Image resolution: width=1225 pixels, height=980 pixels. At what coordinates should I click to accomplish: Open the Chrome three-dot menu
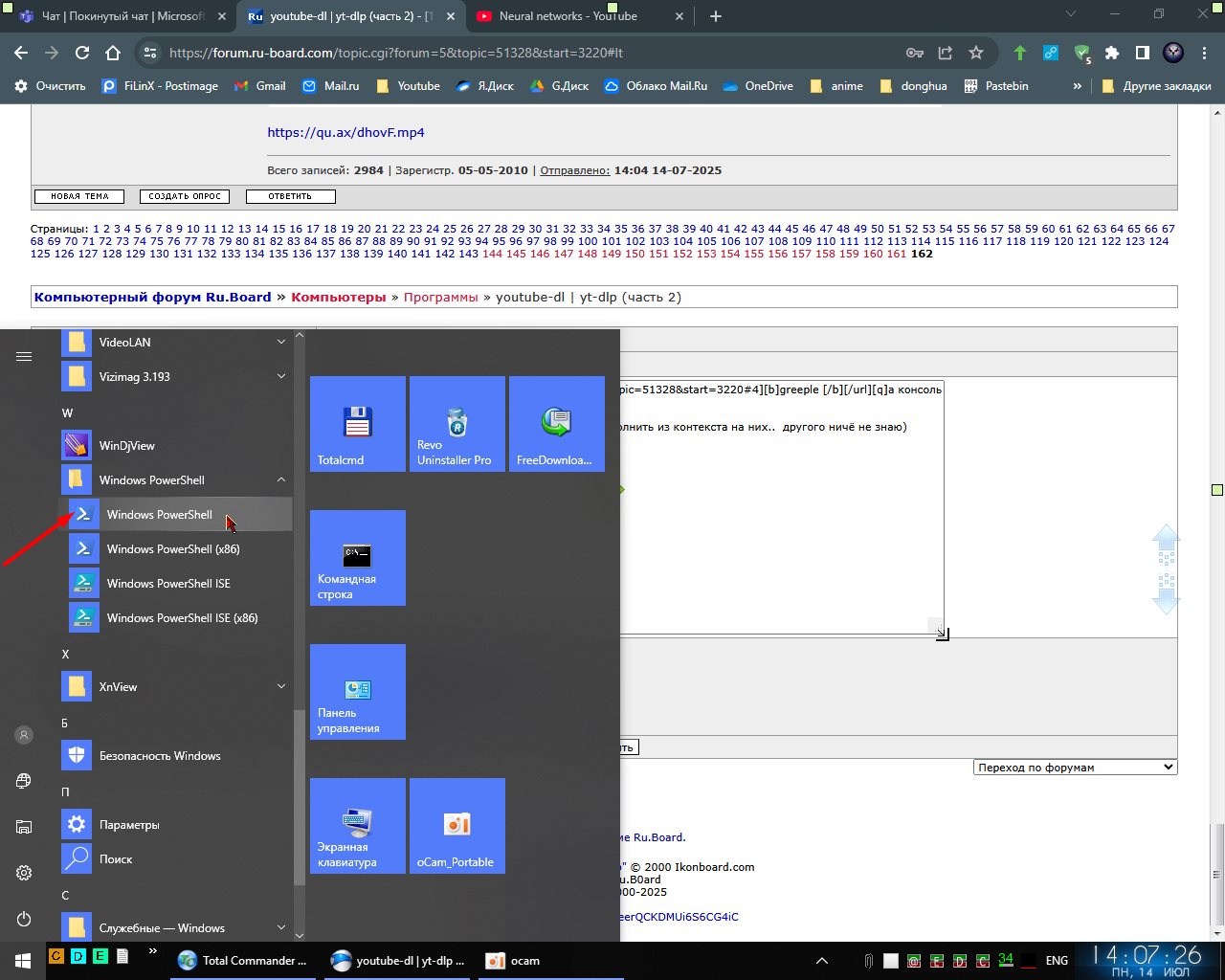(x=1205, y=53)
